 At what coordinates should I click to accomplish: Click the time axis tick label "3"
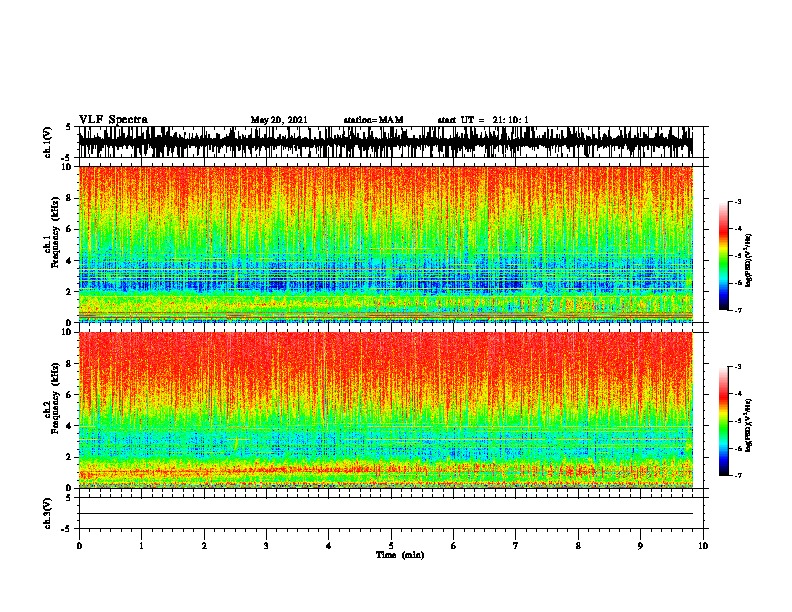[266, 546]
